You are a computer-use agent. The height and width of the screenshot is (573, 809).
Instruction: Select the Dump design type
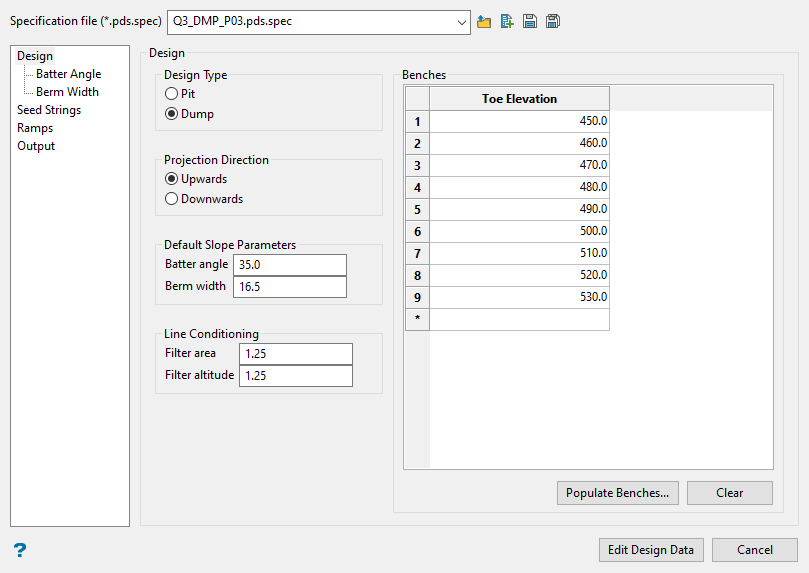pos(172,114)
